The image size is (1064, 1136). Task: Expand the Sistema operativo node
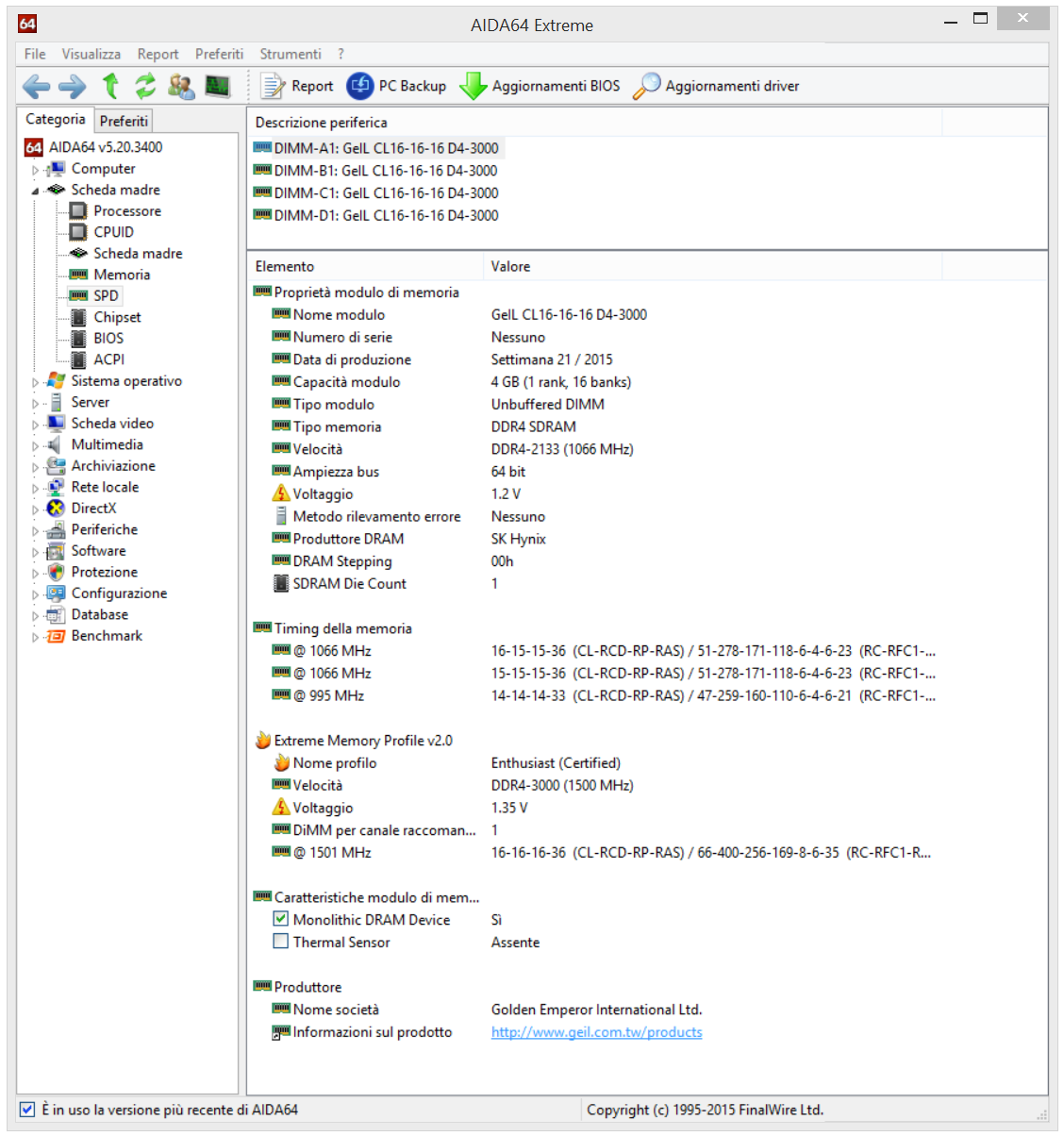[36, 382]
